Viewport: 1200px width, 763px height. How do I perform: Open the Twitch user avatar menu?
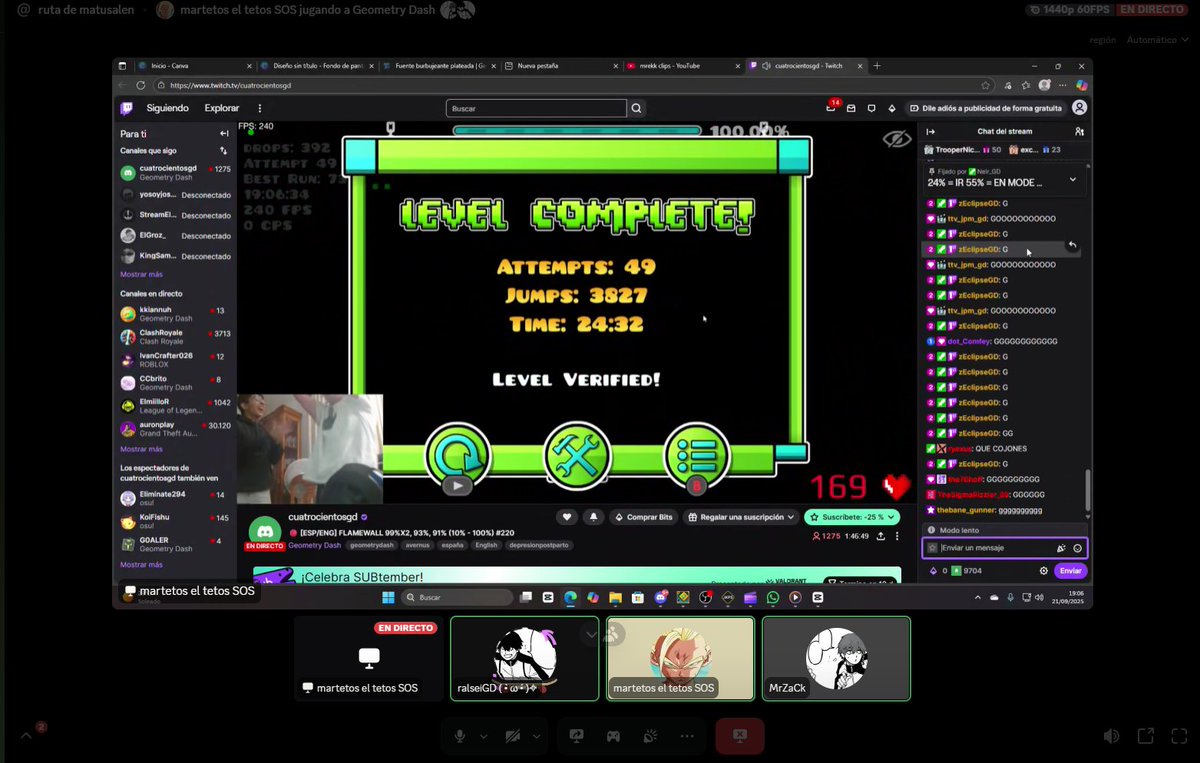click(x=1079, y=108)
